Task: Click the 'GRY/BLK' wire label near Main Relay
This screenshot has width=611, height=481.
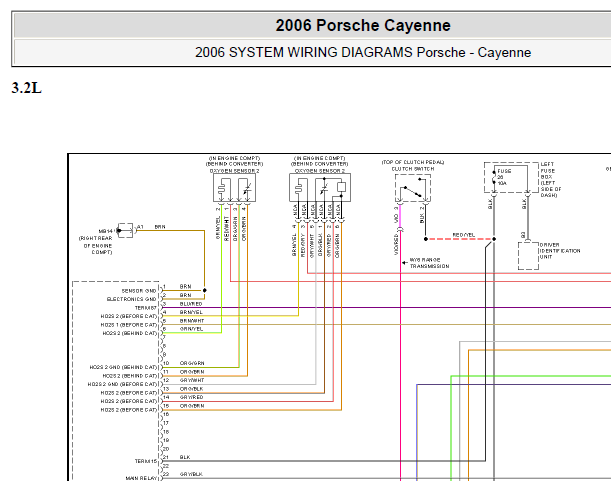Action: click(x=191, y=474)
